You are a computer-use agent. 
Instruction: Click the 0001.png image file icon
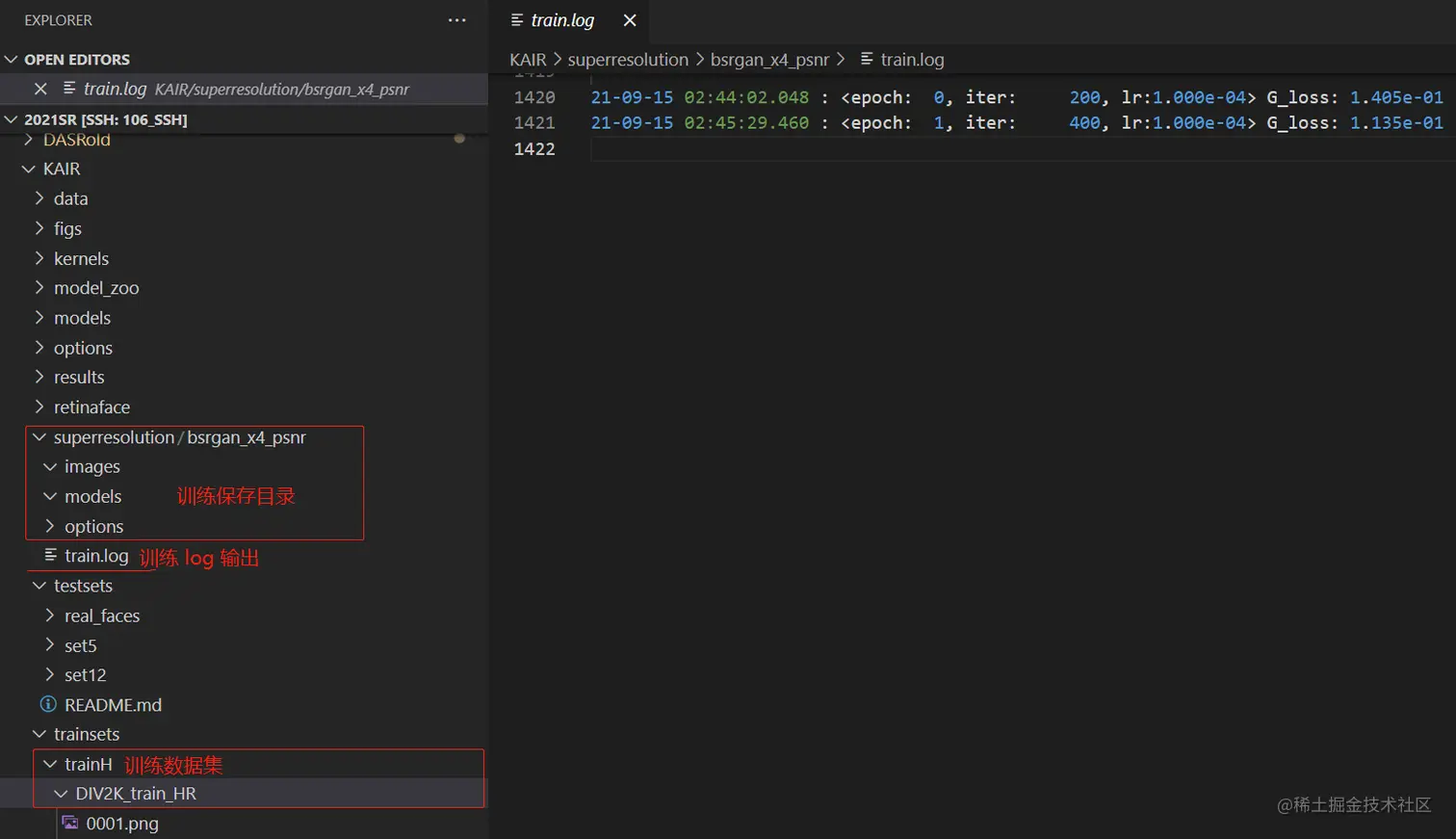(x=70, y=823)
